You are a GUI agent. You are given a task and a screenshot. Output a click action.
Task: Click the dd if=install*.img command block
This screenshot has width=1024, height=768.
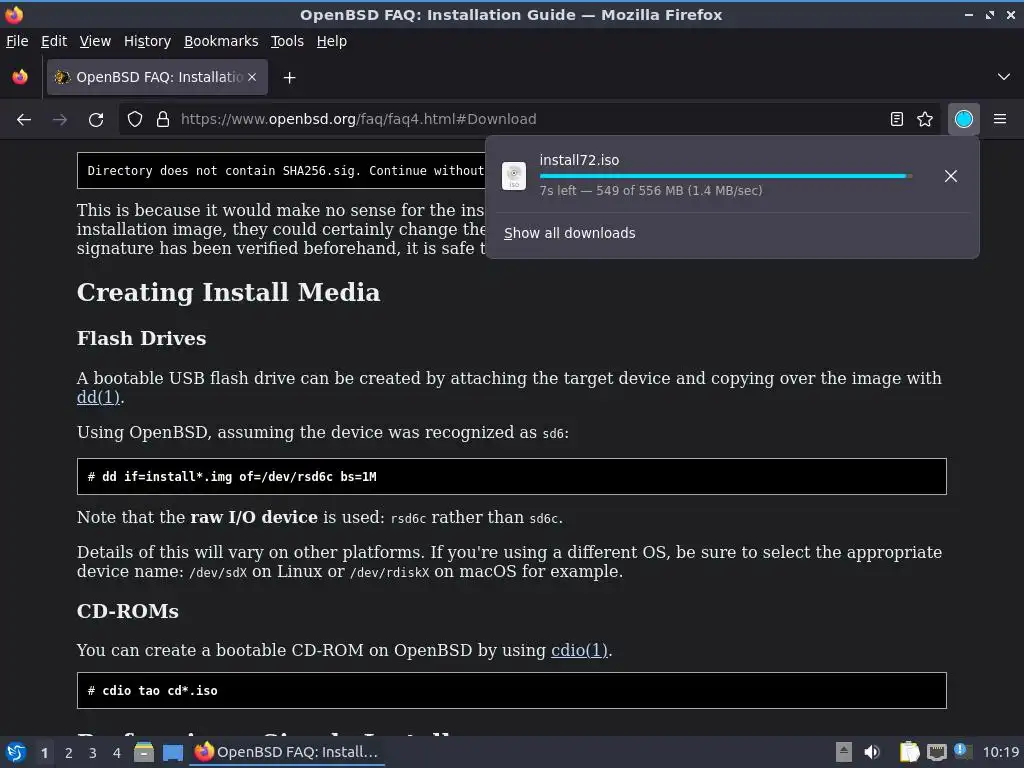511,477
